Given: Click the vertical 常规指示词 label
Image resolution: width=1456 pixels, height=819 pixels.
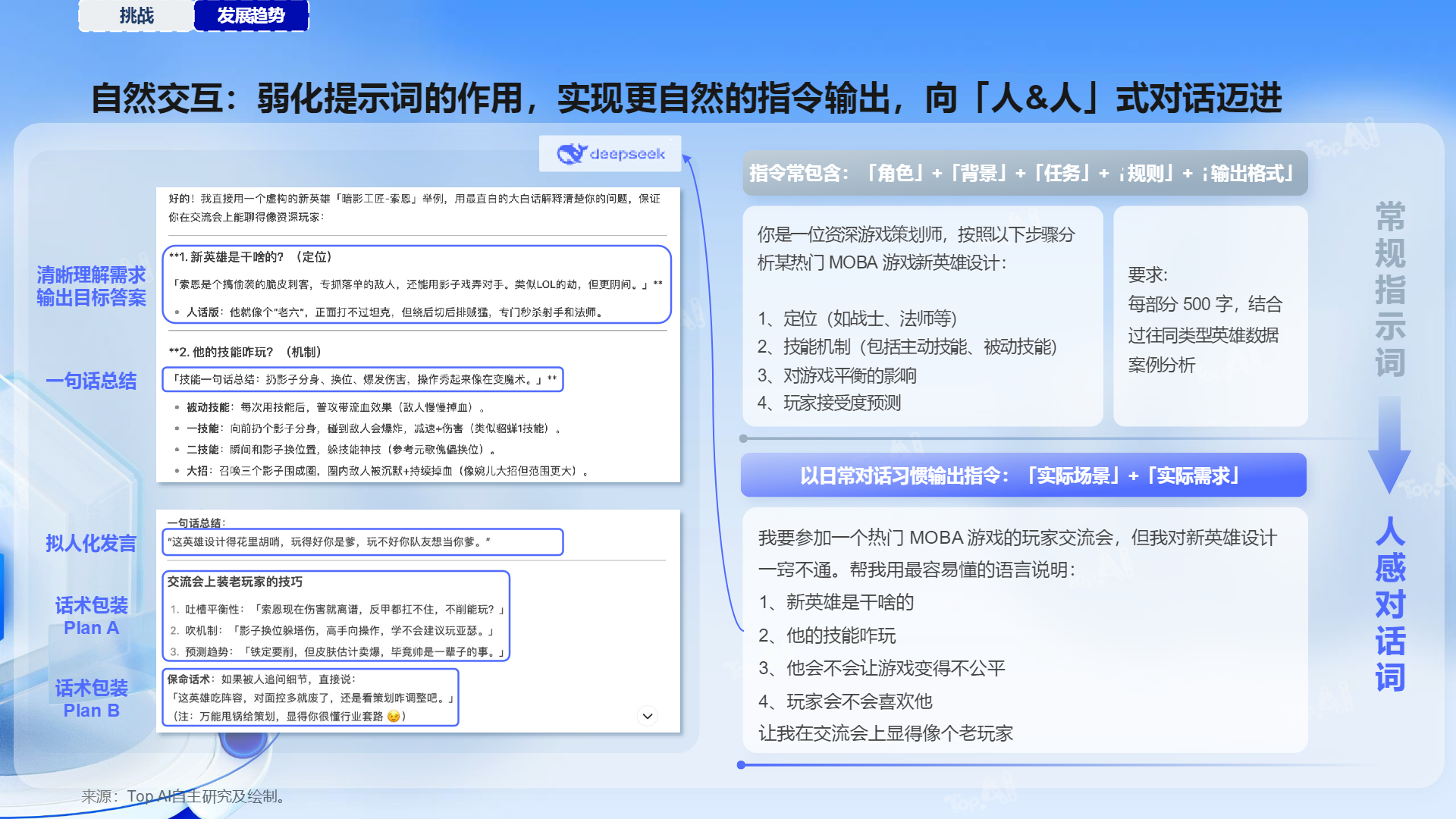Looking at the screenshot, I should (x=1390, y=290).
